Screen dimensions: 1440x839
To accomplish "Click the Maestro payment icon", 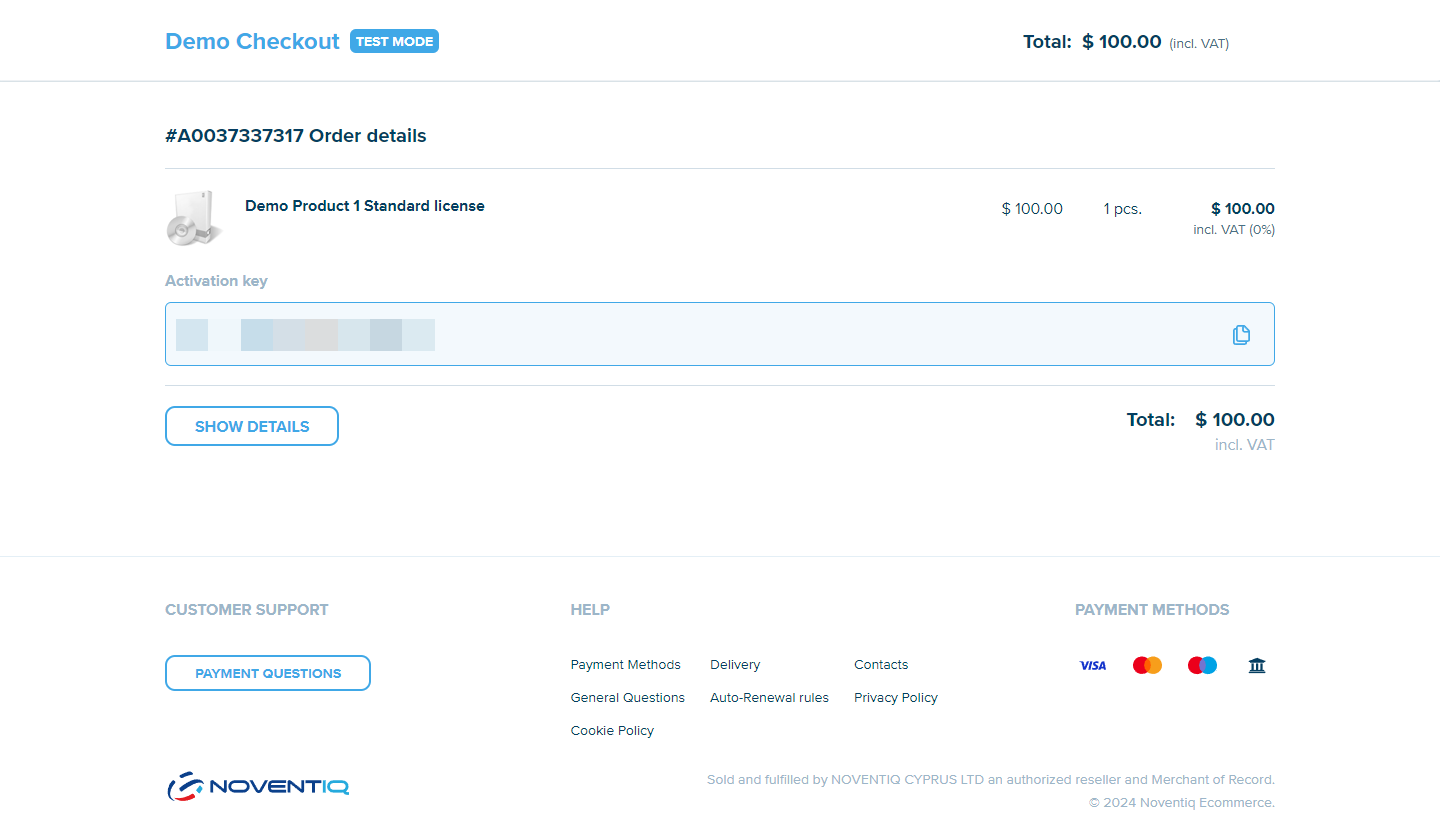I will tap(1202, 665).
